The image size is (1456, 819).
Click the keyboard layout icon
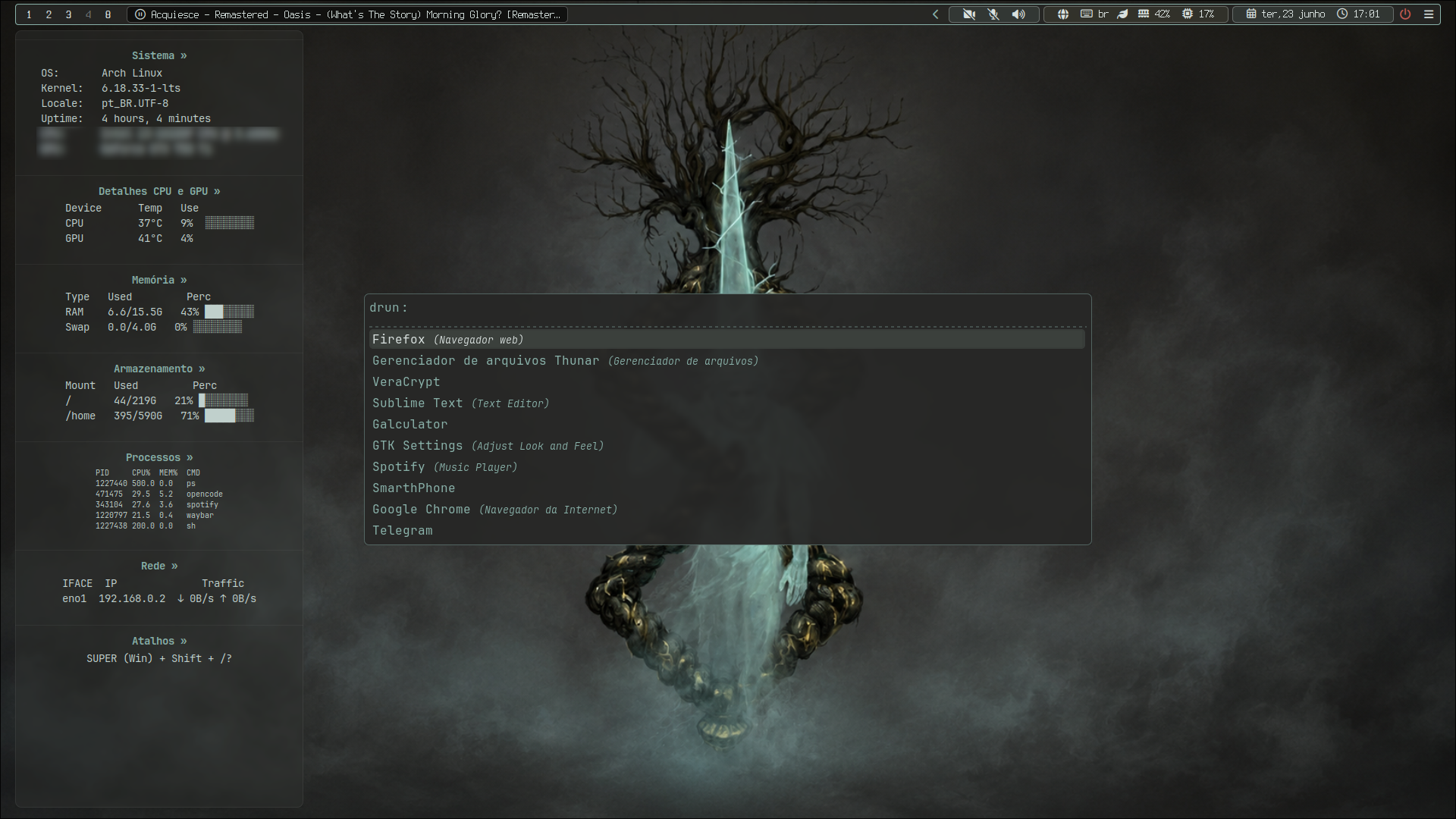click(x=1086, y=14)
